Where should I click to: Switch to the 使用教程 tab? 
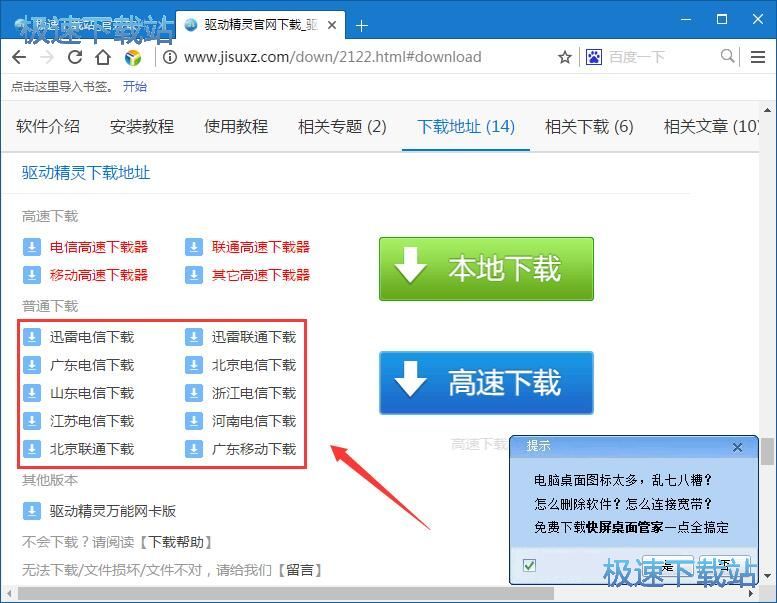pyautogui.click(x=236, y=126)
